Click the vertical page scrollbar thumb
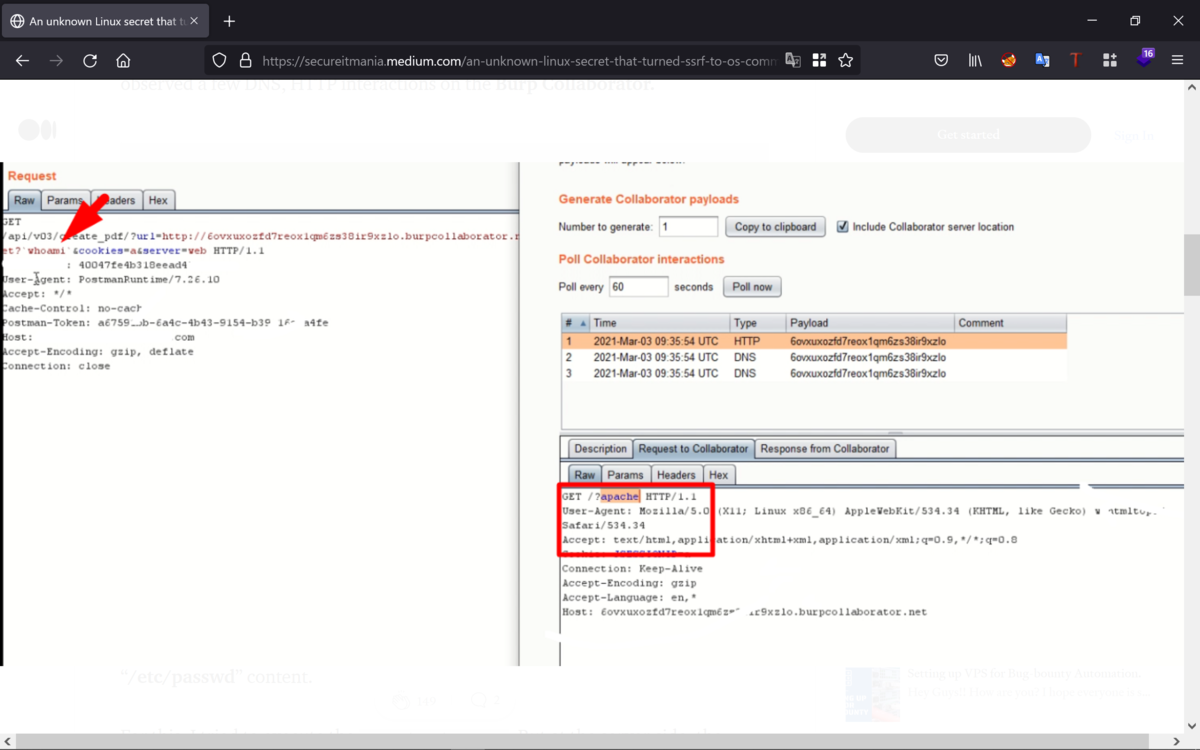The width and height of the screenshot is (1200, 750). 1191,265
